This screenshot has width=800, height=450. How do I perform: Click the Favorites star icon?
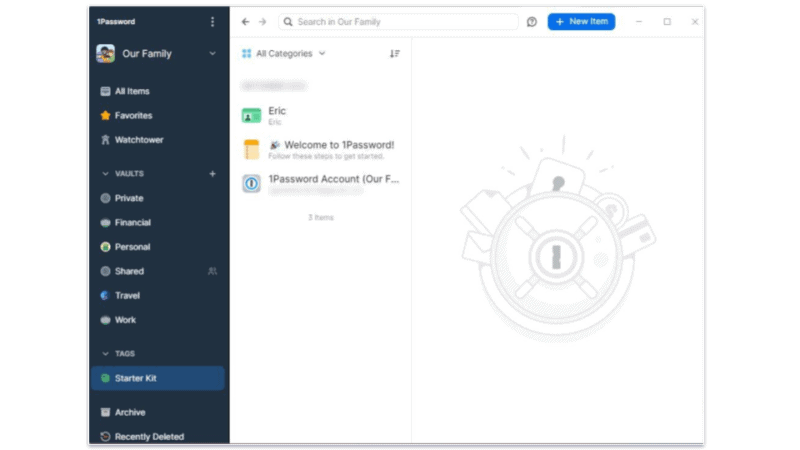(x=105, y=115)
